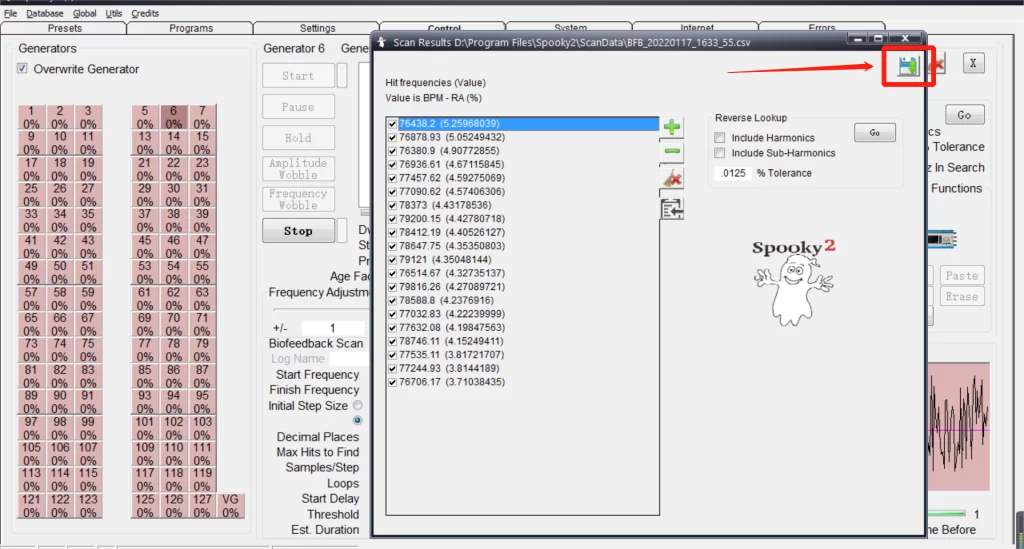
Task: Click the % Tolerance input field
Action: (x=734, y=173)
